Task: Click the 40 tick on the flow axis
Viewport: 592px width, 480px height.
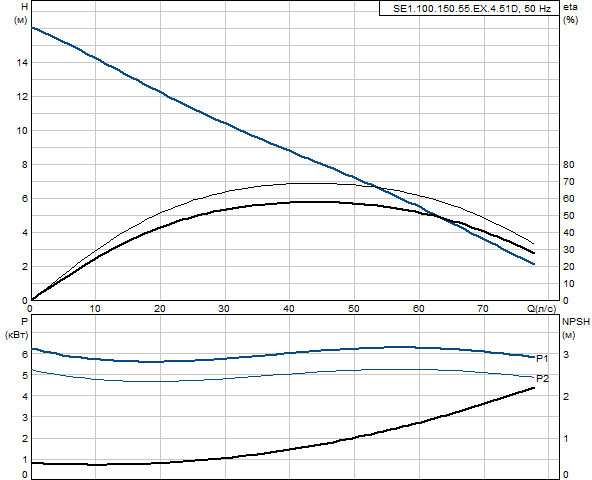Action: point(289,309)
